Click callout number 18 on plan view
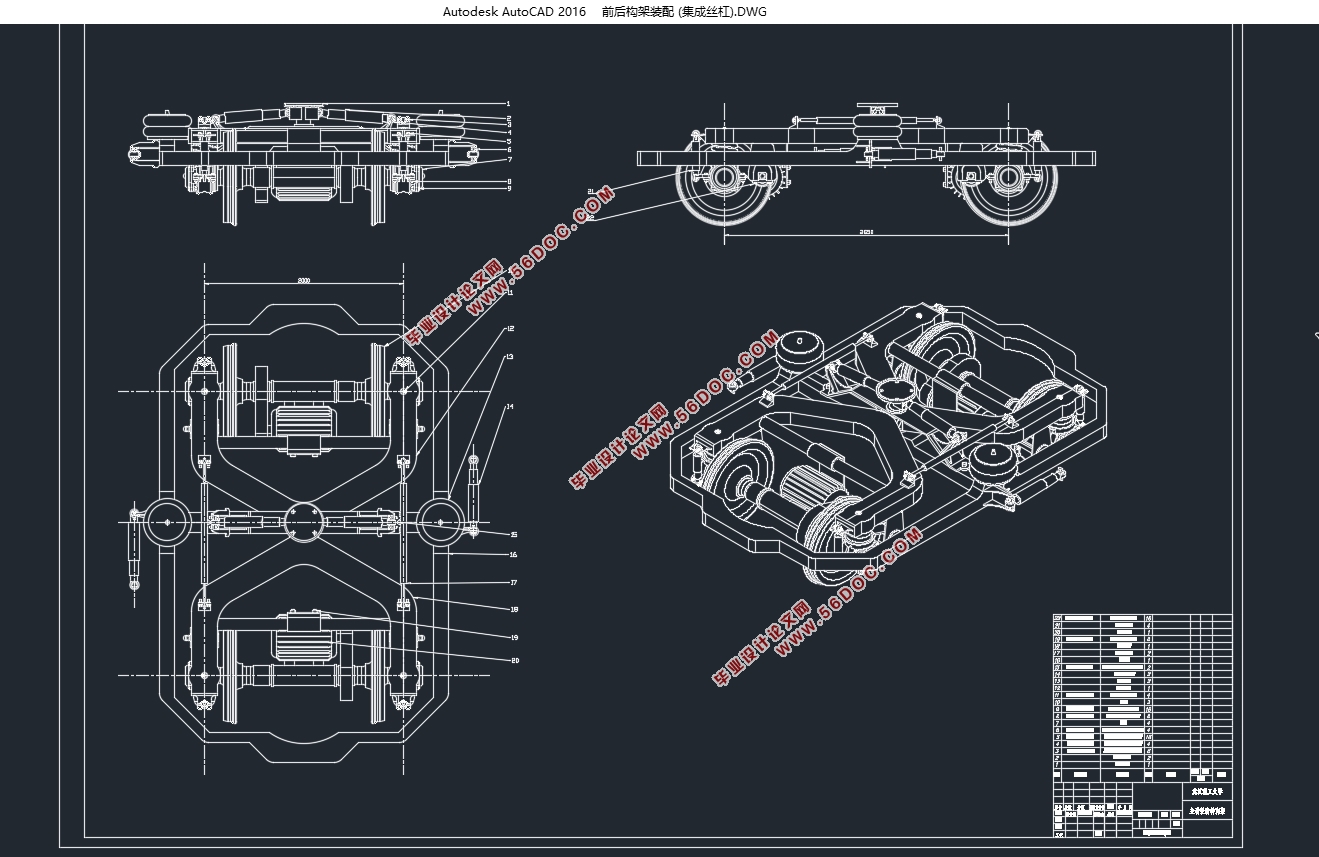This screenshot has height=857, width=1319. coord(513,608)
